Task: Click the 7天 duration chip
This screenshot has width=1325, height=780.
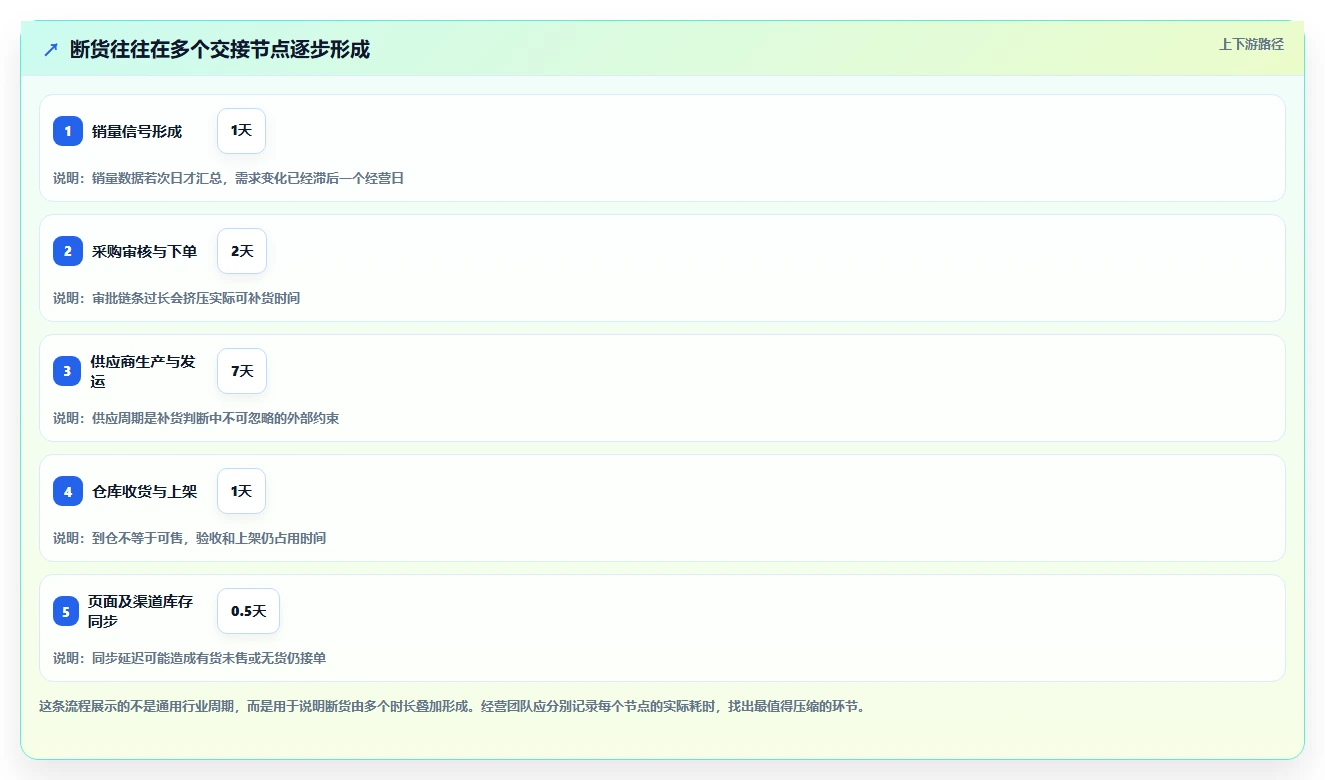Action: click(x=242, y=371)
